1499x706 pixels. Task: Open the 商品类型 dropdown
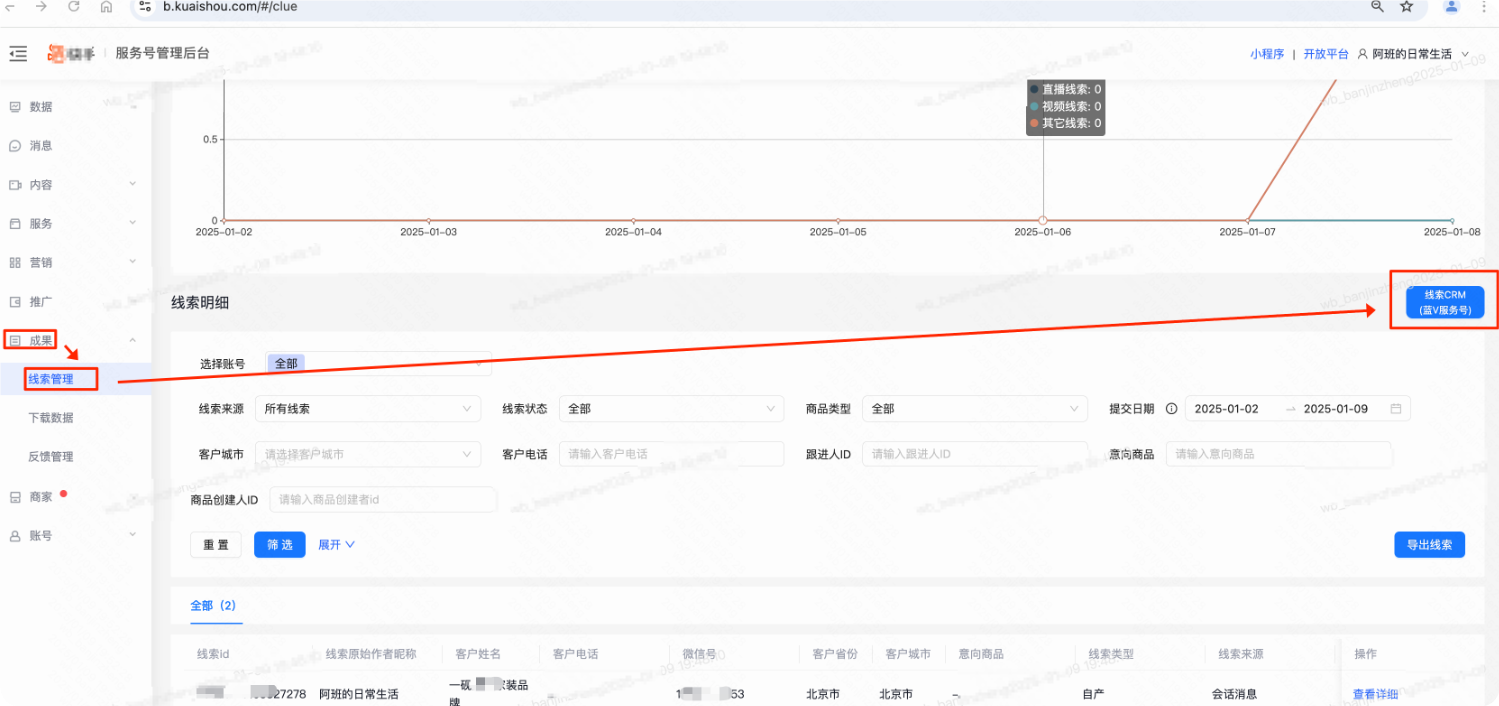(x=974, y=409)
